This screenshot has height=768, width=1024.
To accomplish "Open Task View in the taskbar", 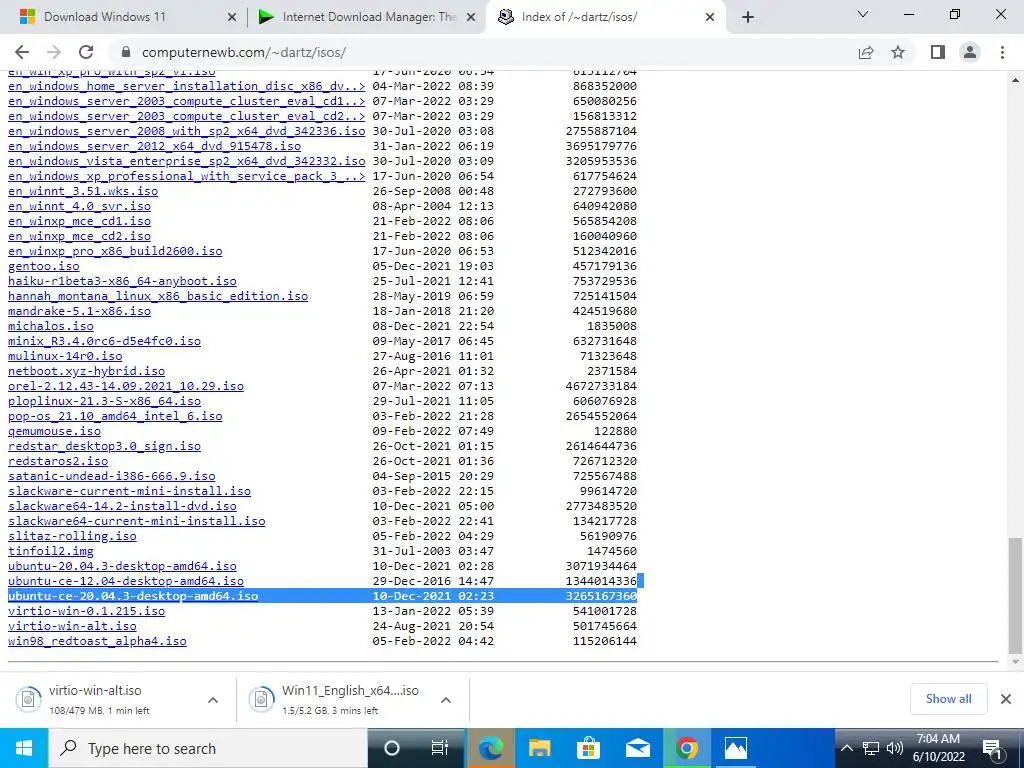I will pyautogui.click(x=440, y=748).
